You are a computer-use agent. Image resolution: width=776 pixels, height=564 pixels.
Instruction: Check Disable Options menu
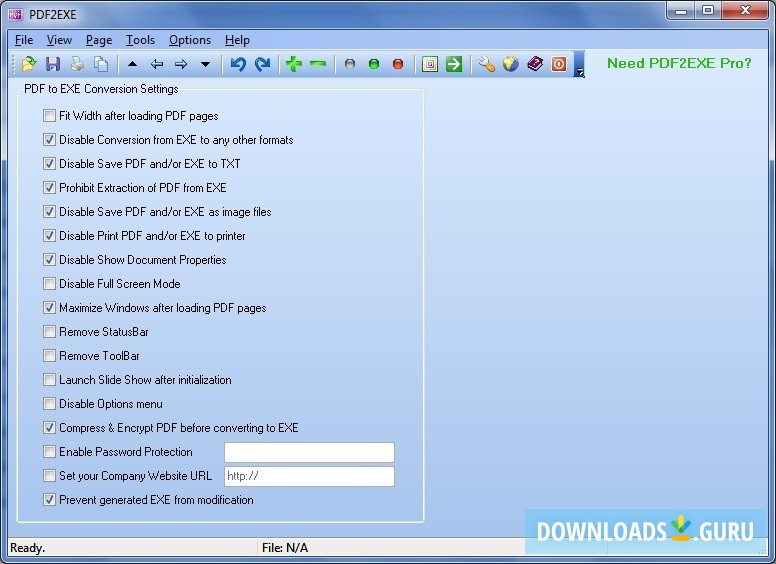(49, 404)
